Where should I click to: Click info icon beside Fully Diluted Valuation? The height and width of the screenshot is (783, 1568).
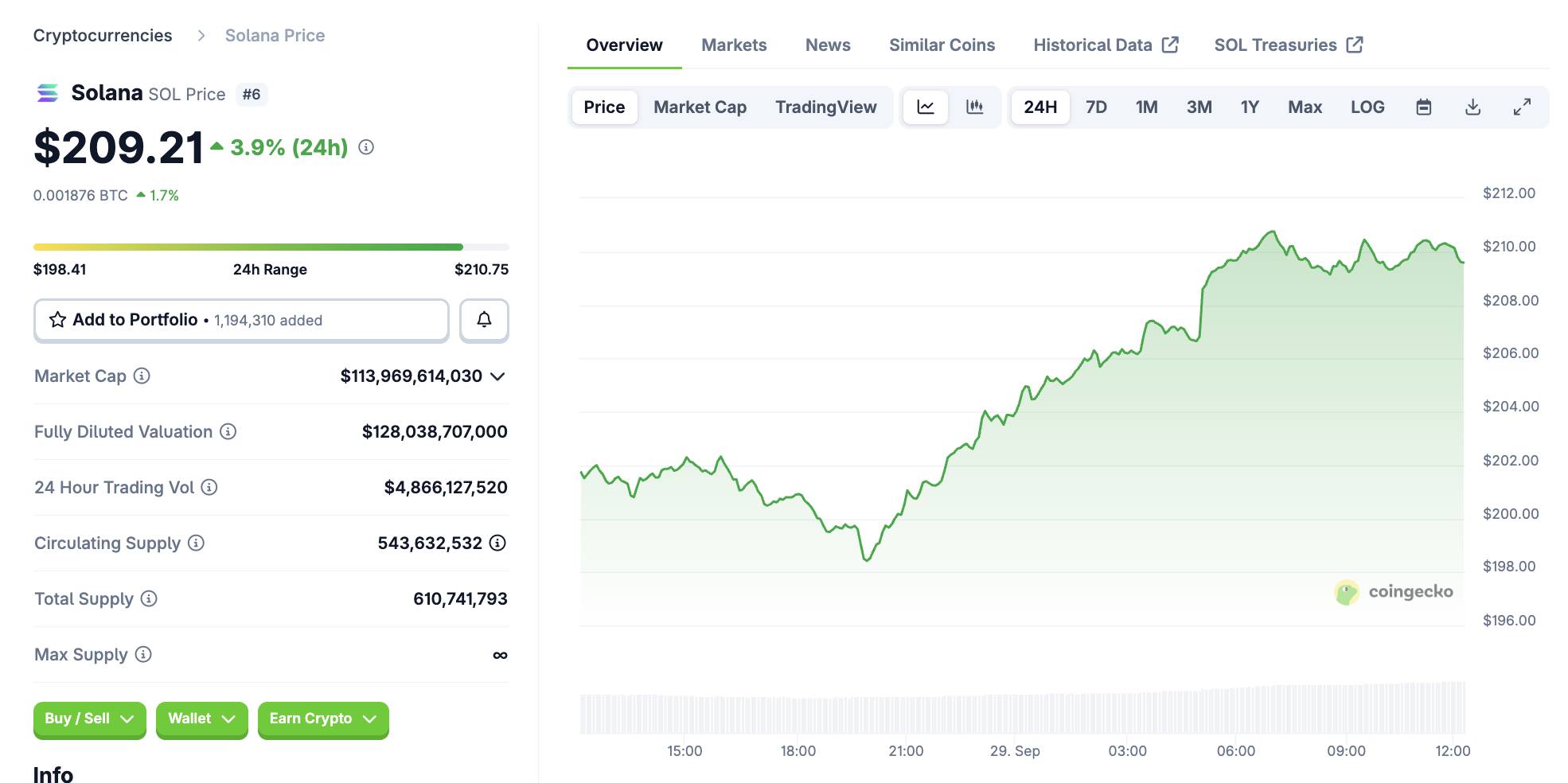[228, 431]
